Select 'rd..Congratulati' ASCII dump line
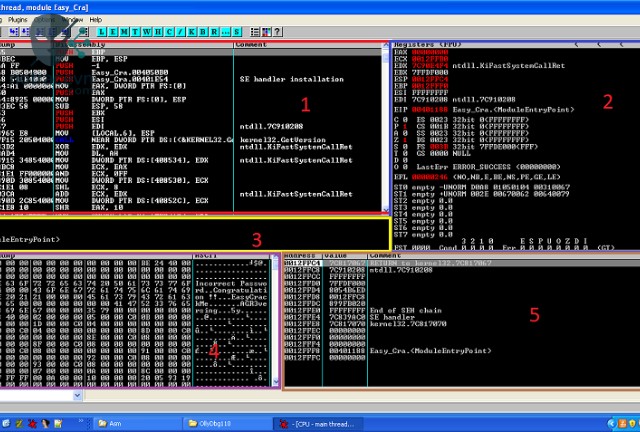The height and width of the screenshot is (432, 640). point(231,290)
